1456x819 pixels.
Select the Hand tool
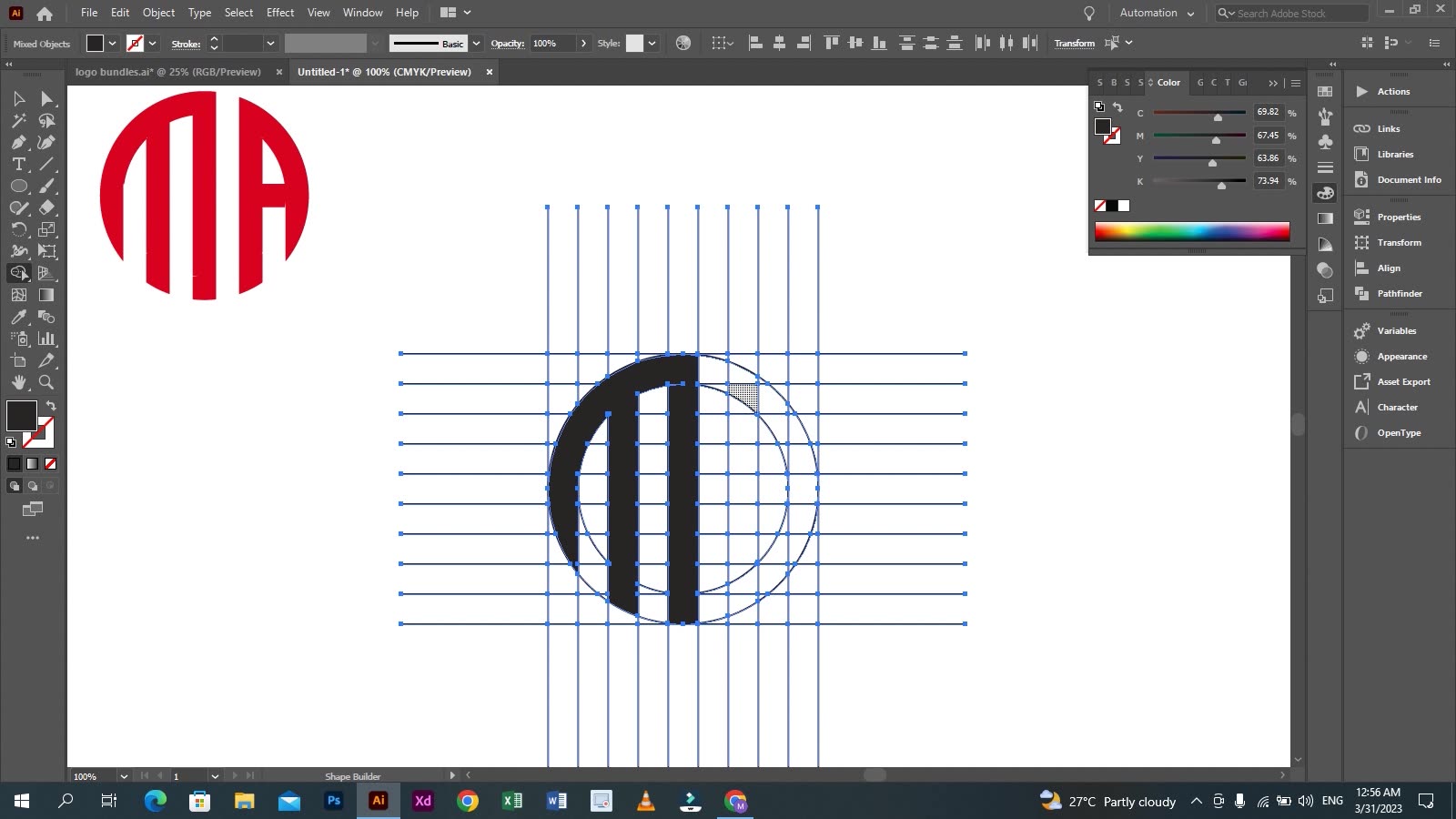pyautogui.click(x=18, y=383)
